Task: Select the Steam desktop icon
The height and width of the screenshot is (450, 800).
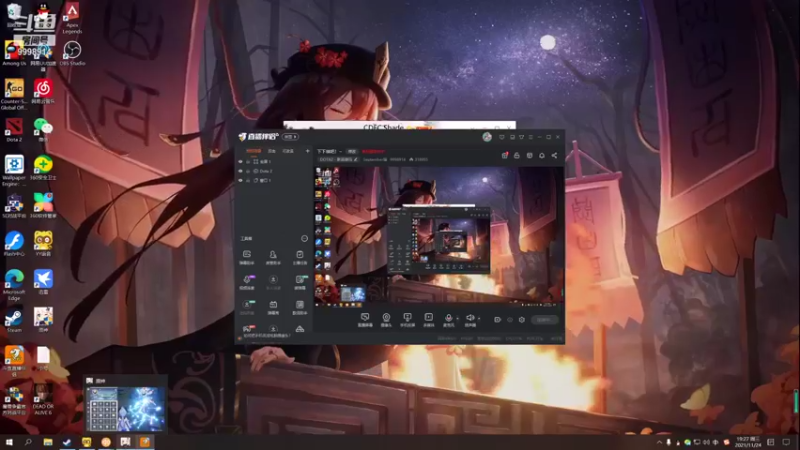Action: 14,321
